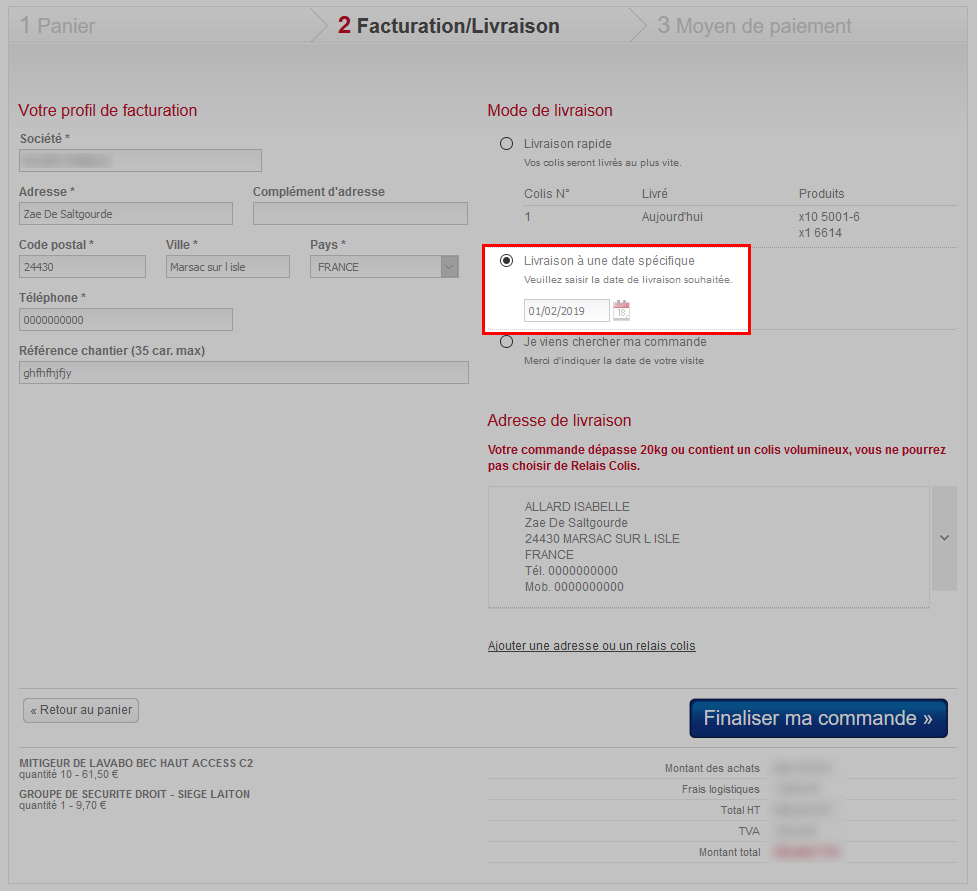This screenshot has height=891, width=977.
Task: Click the x10 5001-6 product entry
Action: click(x=829, y=217)
